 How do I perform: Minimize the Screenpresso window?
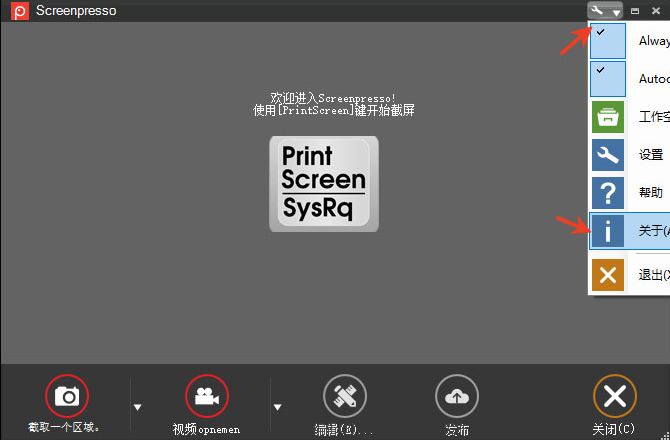[635, 11]
